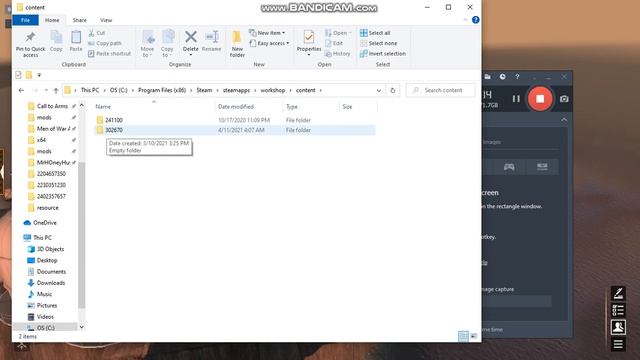Click the Search content field

[441, 90]
